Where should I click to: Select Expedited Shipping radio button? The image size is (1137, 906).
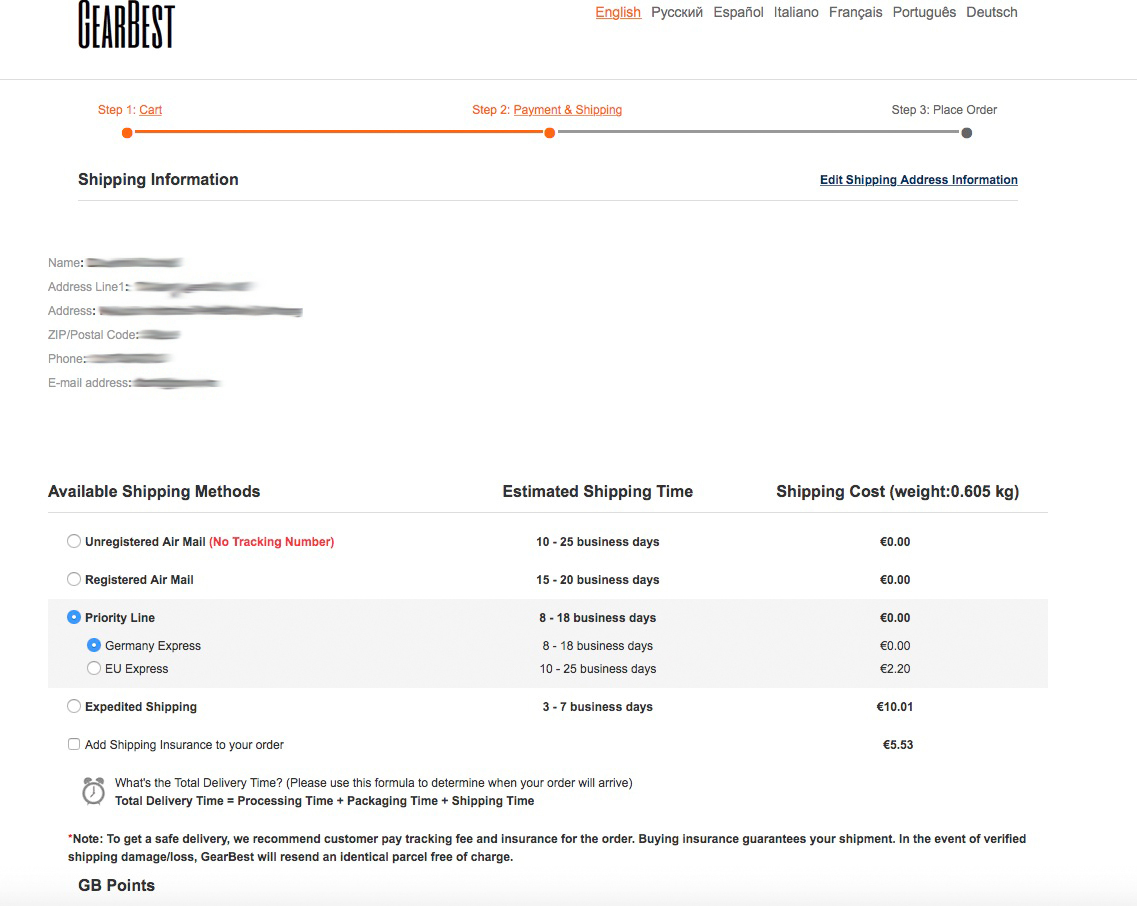click(x=74, y=706)
